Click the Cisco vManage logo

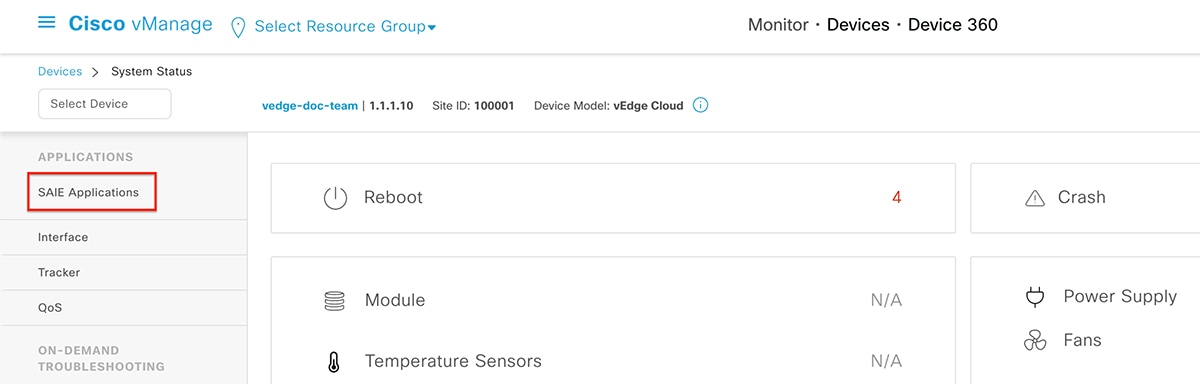pos(140,24)
